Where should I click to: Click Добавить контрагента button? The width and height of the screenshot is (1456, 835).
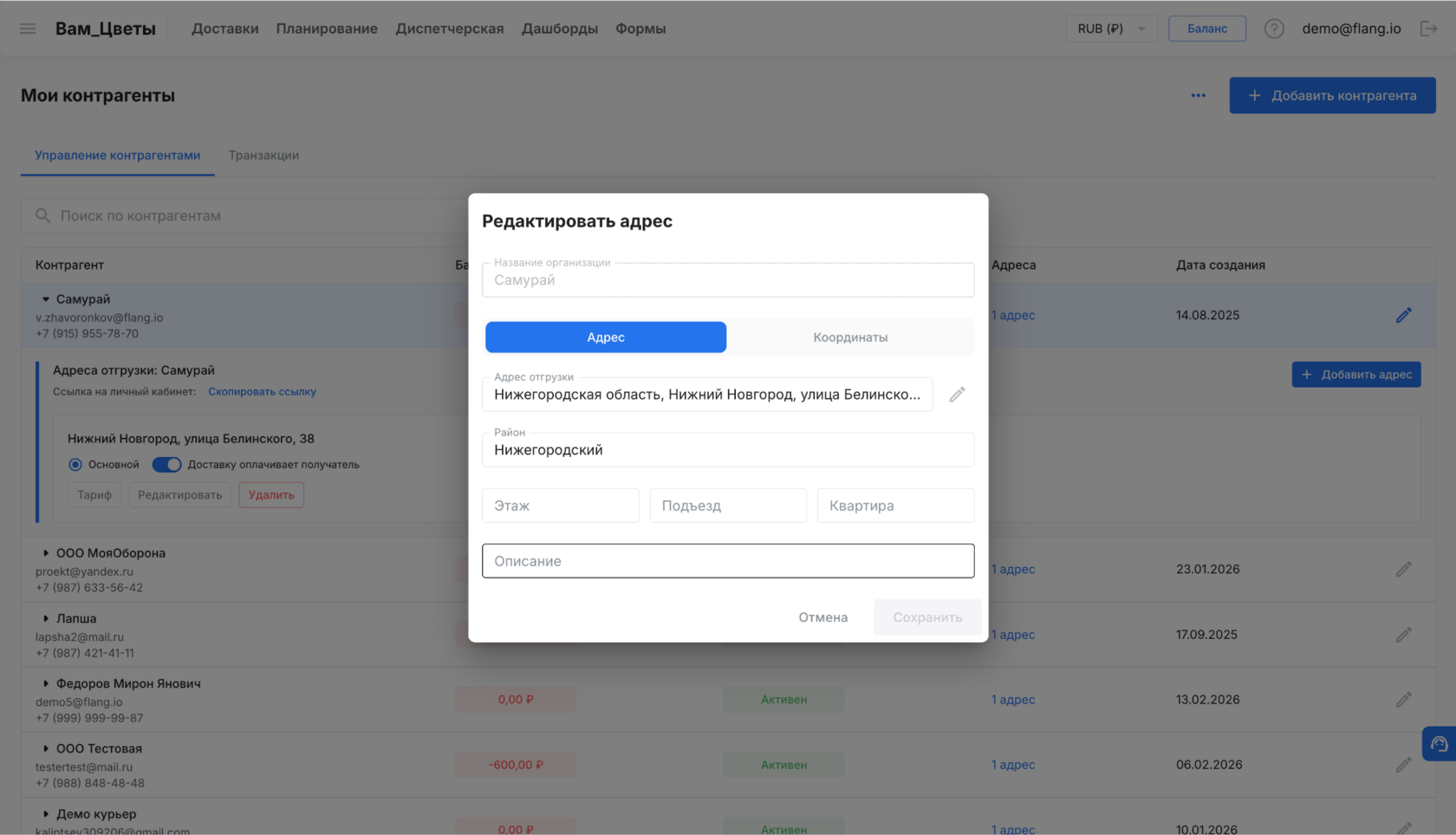pos(1332,95)
